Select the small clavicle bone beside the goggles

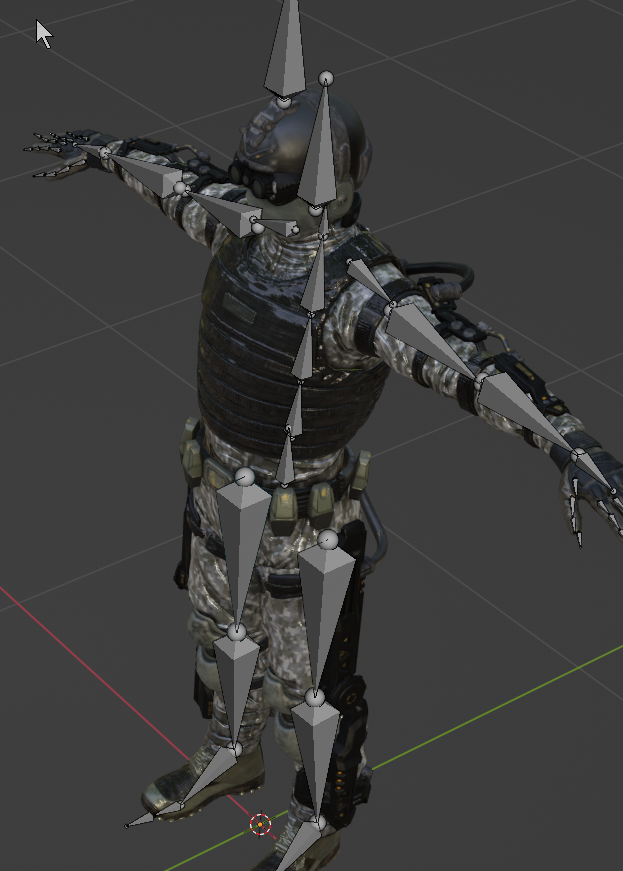point(277,226)
